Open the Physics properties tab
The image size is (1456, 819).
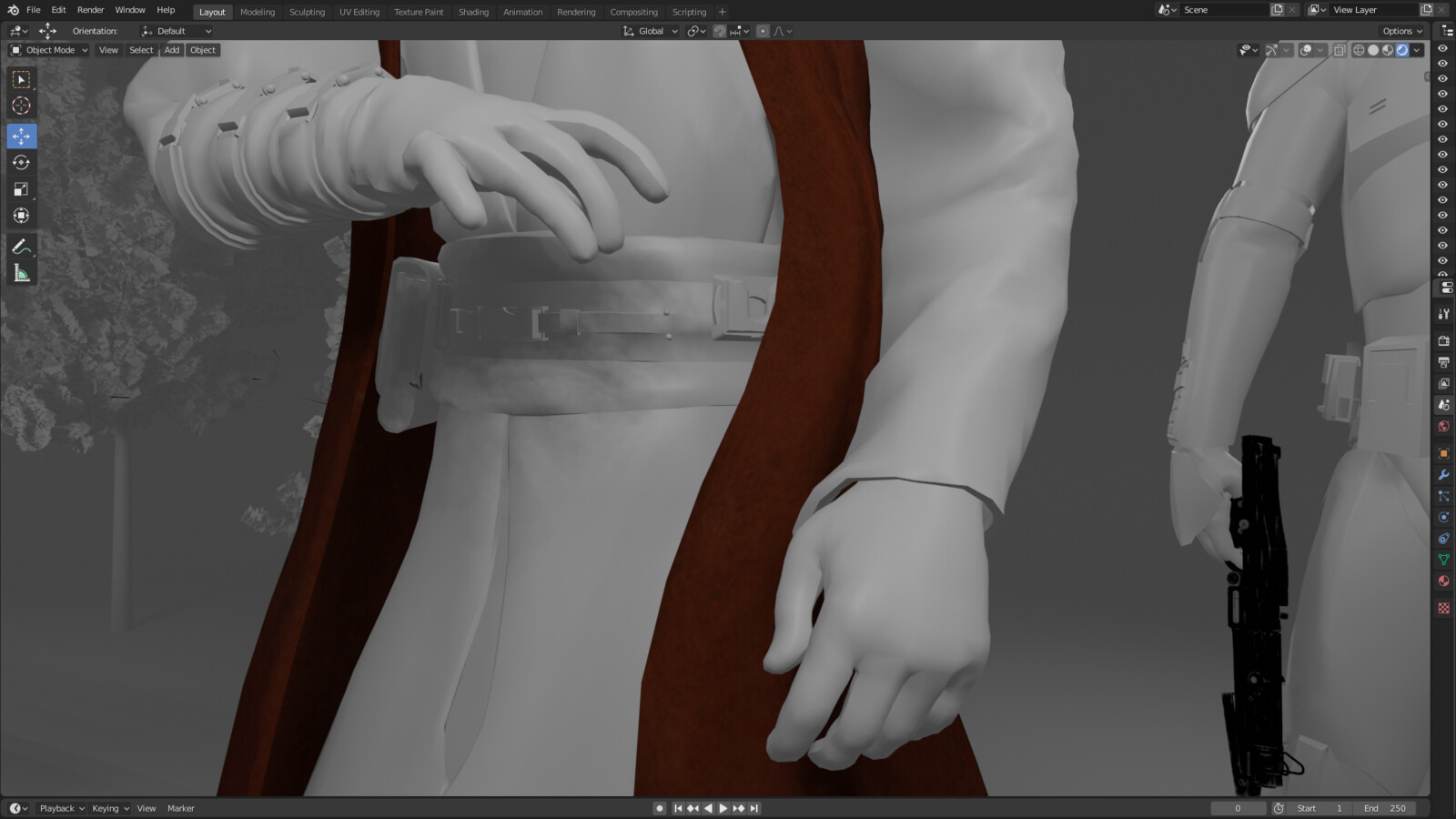pos(1444,517)
